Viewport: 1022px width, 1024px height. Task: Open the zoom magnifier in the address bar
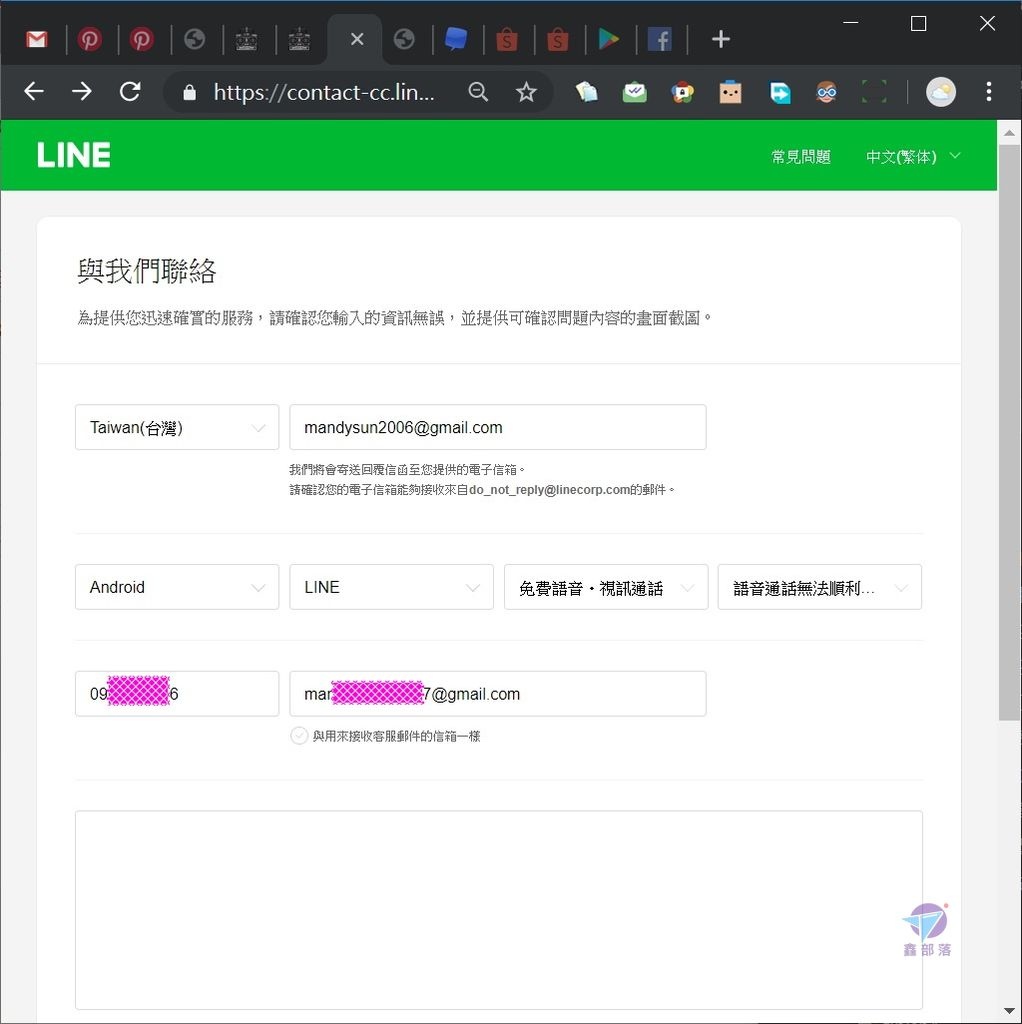point(478,92)
